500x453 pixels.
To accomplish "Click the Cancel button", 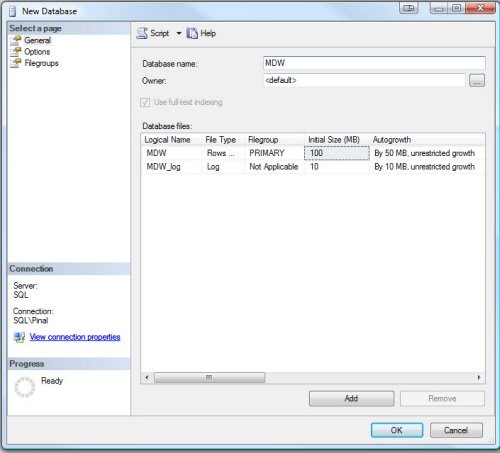I will 456,430.
